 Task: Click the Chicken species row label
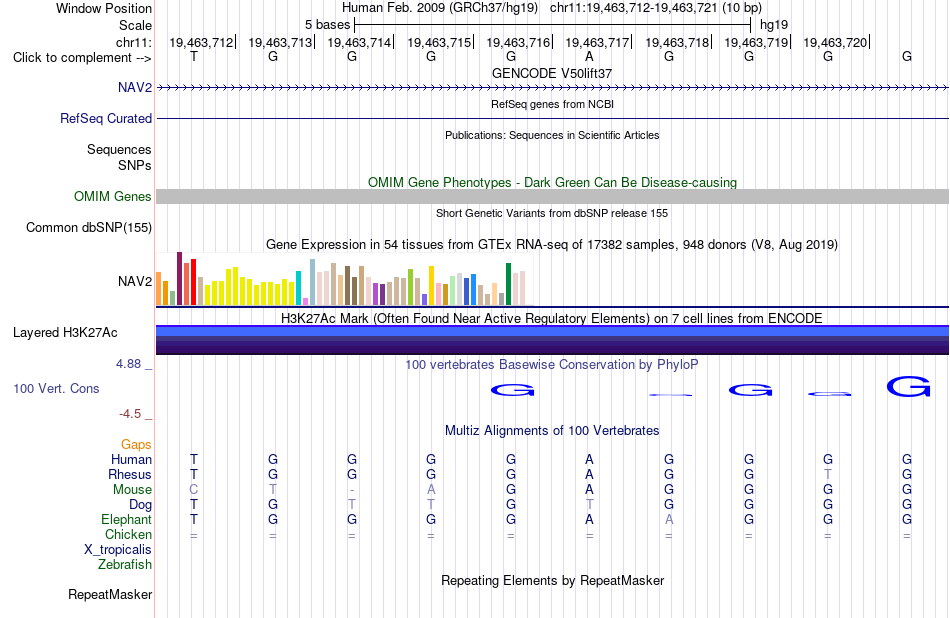coord(128,534)
